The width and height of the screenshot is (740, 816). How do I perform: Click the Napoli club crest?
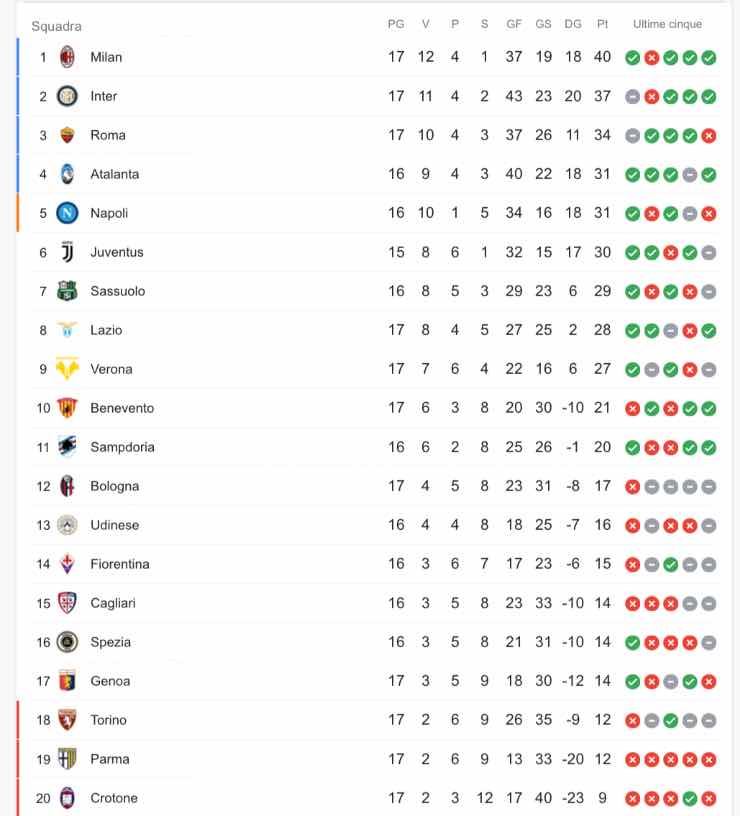(67, 213)
